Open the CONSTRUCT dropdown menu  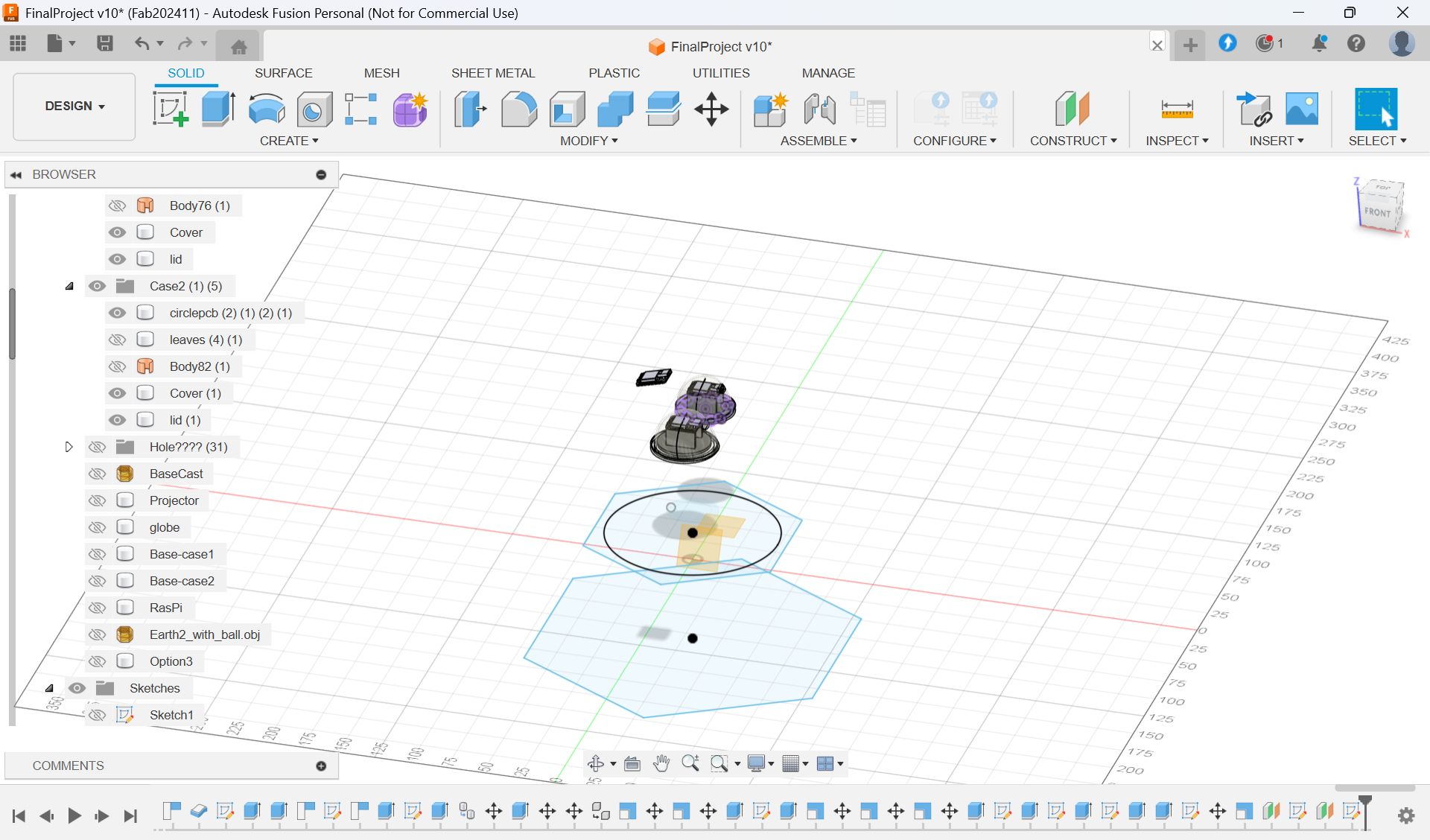coord(1073,141)
